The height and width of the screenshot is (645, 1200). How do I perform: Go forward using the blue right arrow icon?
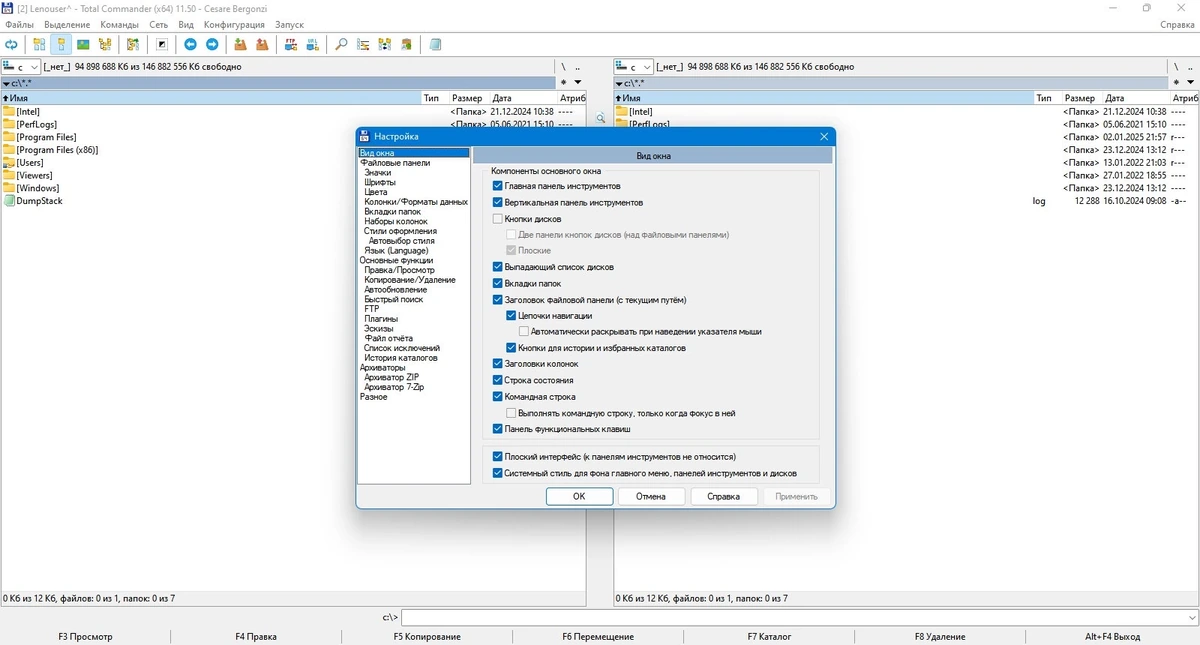pyautogui.click(x=212, y=44)
